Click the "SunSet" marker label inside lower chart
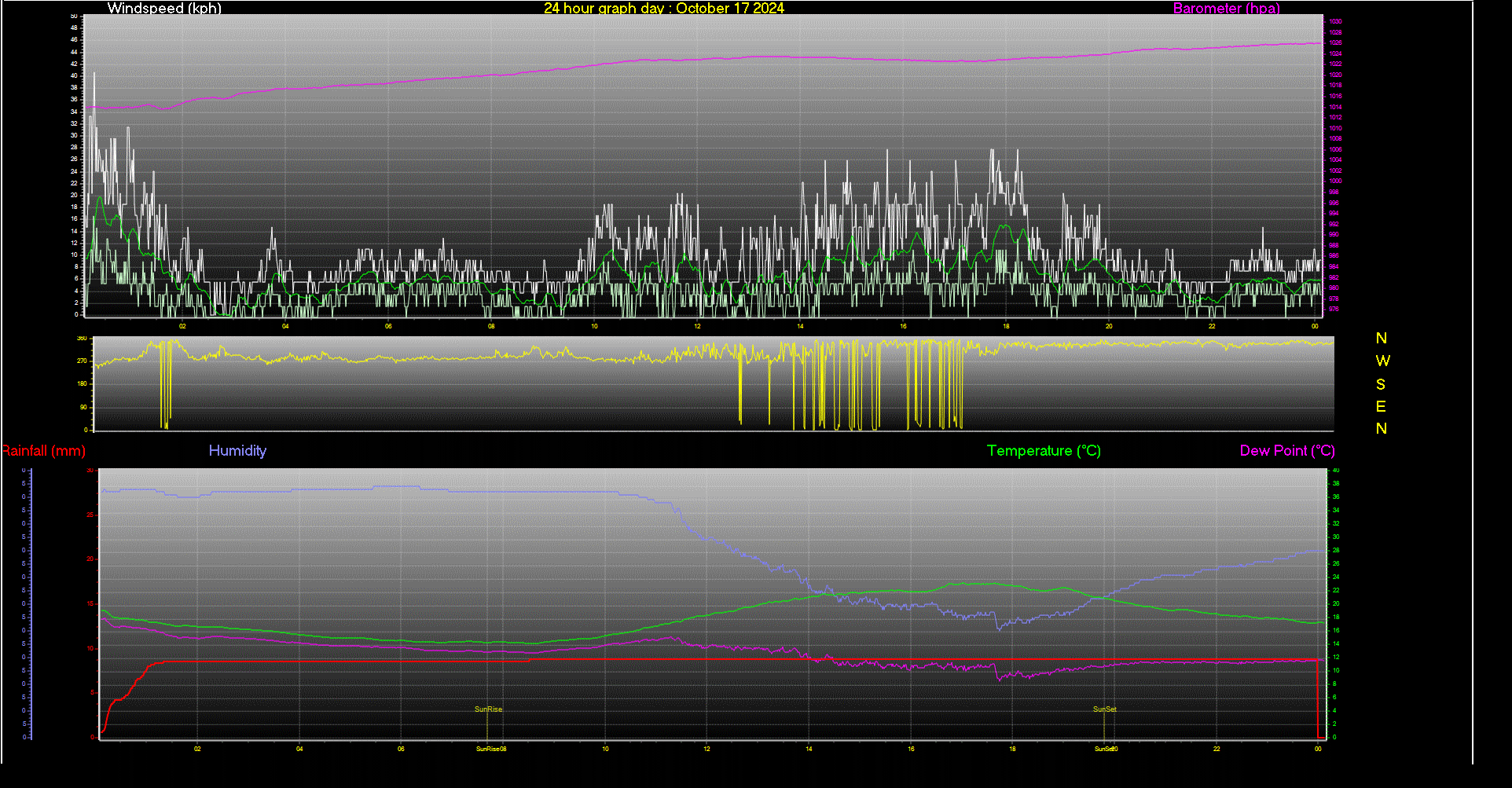 point(1104,709)
